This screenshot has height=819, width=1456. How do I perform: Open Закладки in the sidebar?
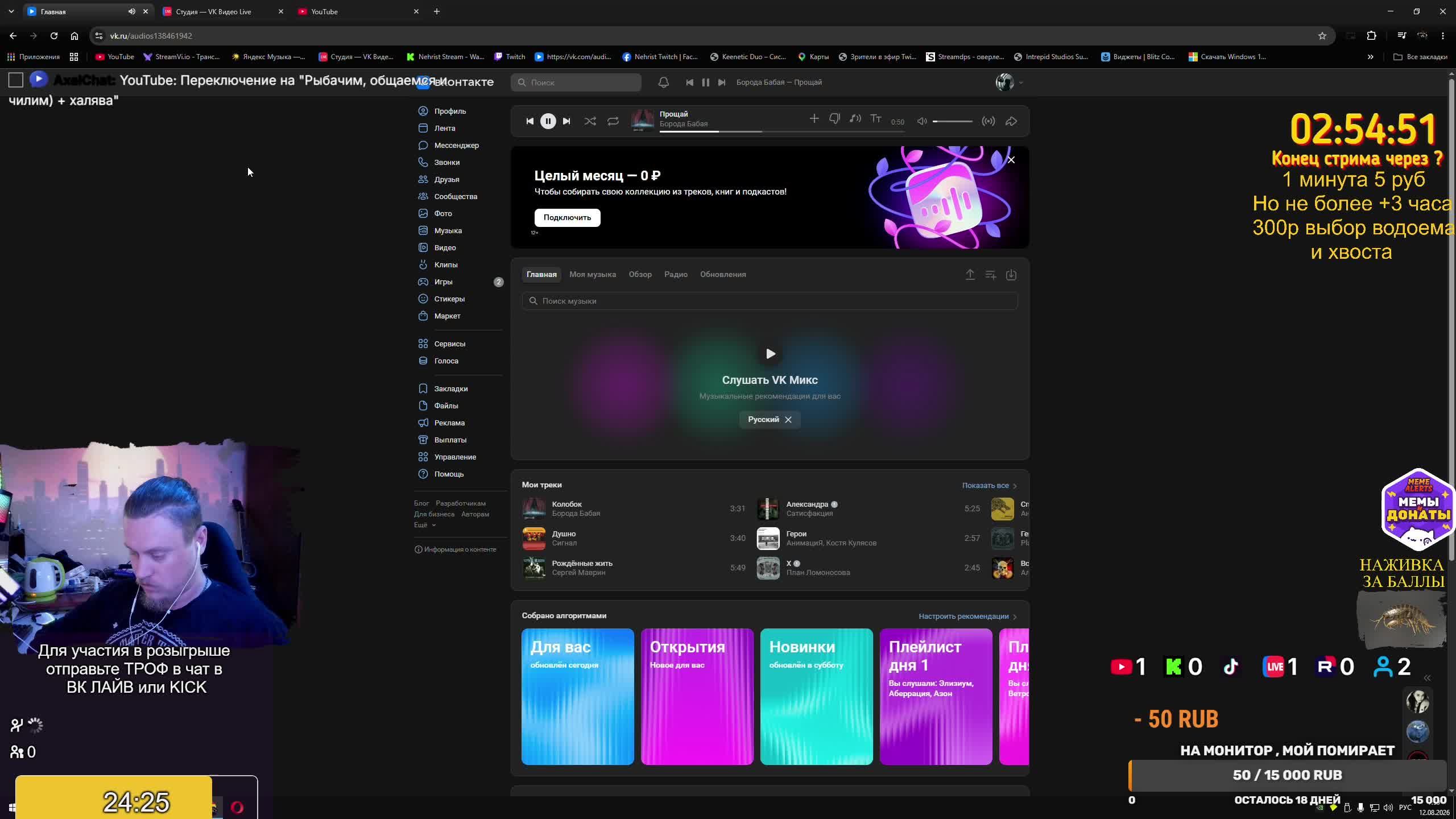450,388
